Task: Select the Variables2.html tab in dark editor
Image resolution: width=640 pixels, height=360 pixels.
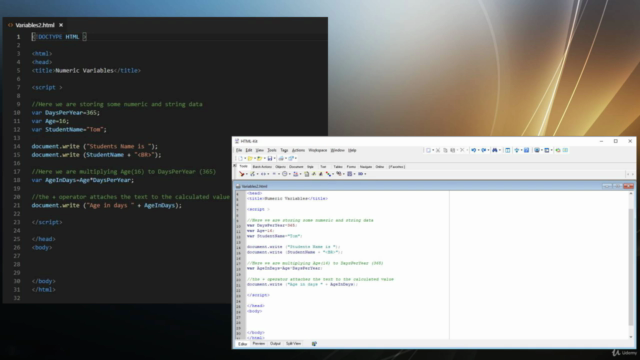Action: (x=35, y=25)
